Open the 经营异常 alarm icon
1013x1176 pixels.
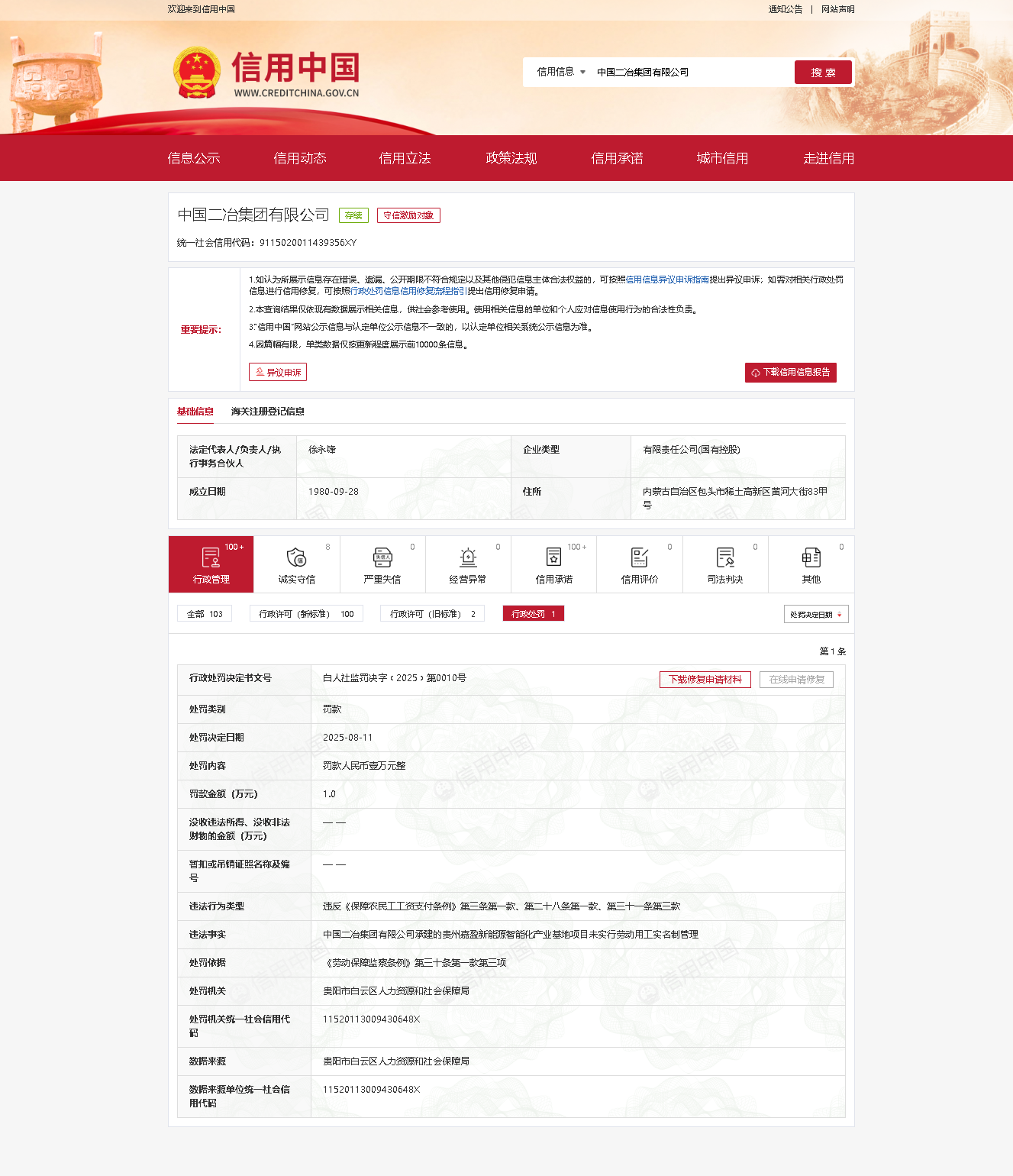coord(468,557)
